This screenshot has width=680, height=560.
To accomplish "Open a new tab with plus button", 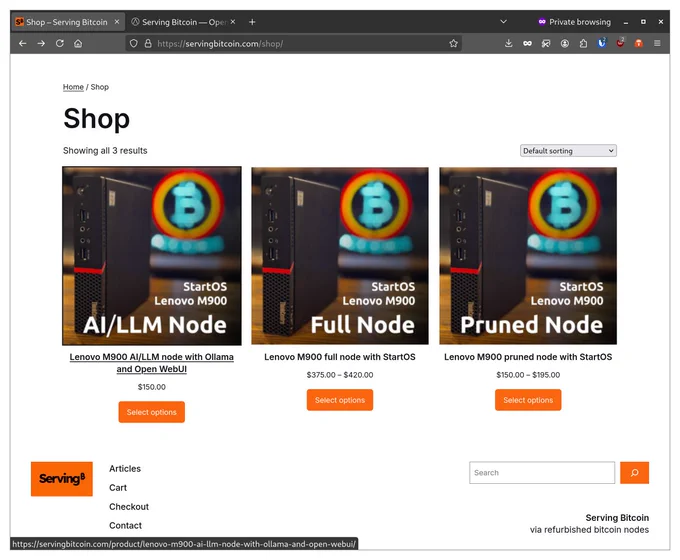I will click(x=252, y=22).
